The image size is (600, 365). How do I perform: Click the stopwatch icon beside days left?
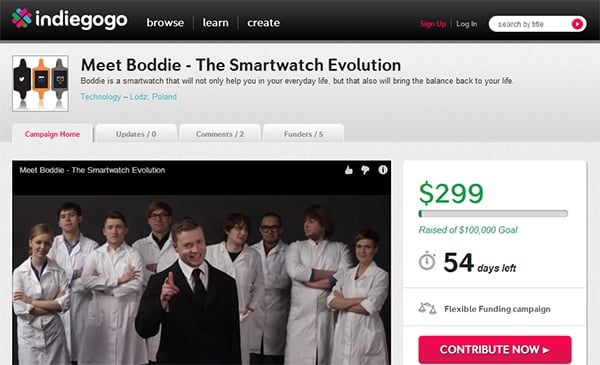click(x=427, y=262)
